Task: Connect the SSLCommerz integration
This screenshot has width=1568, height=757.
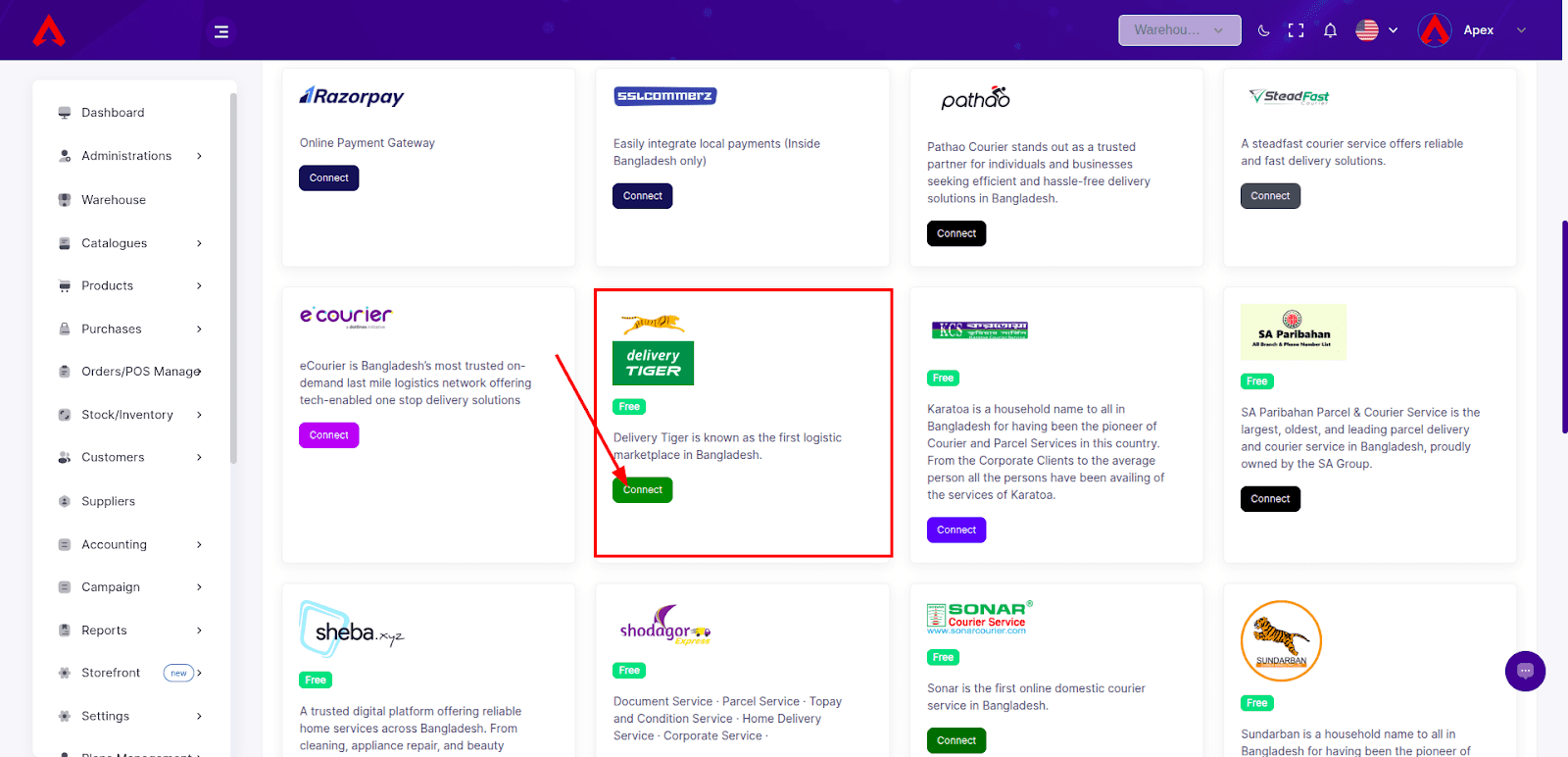Action: [x=643, y=196]
